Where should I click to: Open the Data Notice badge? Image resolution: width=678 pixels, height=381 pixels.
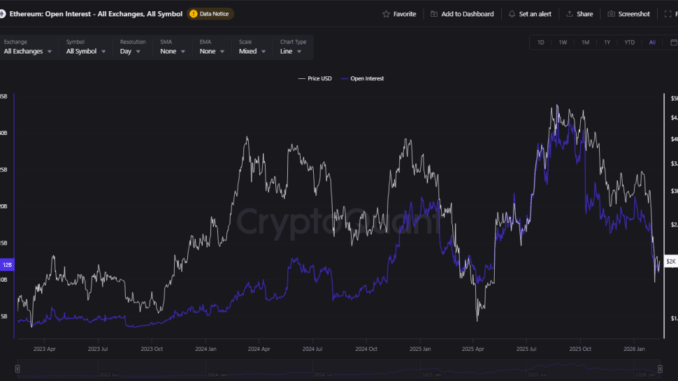pyautogui.click(x=210, y=14)
